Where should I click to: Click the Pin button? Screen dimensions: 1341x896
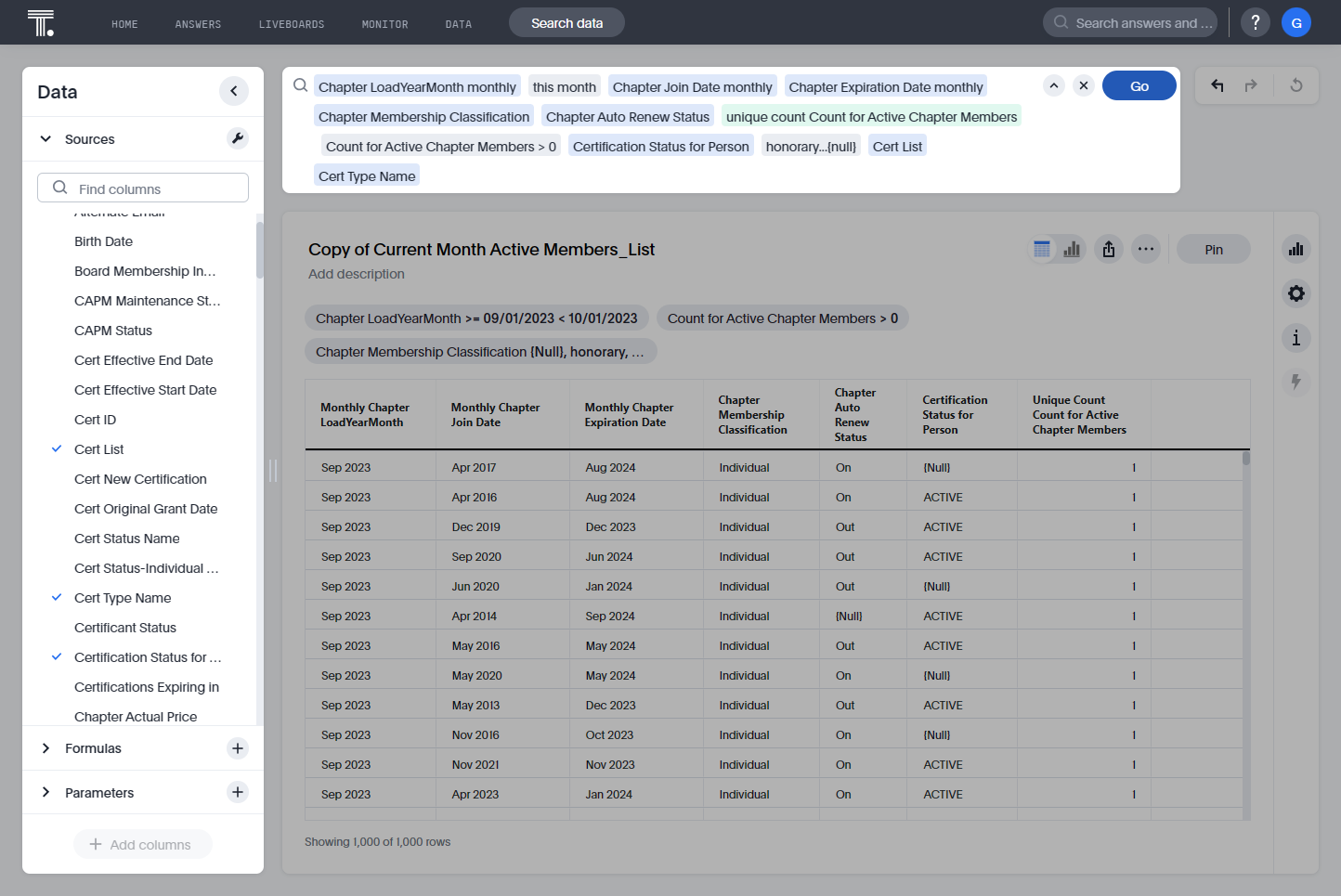coord(1214,249)
